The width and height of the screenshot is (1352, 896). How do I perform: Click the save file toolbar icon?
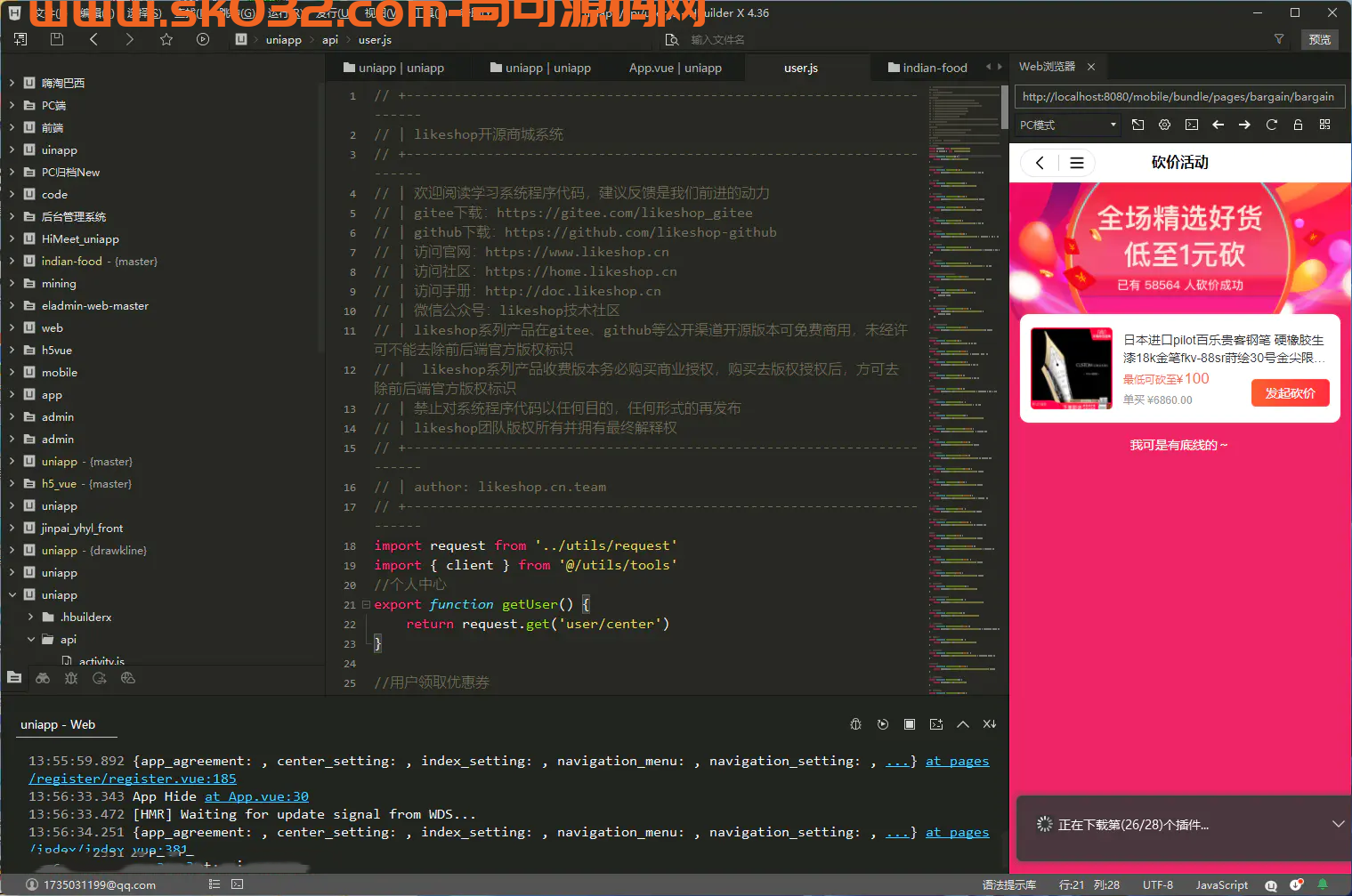57,39
